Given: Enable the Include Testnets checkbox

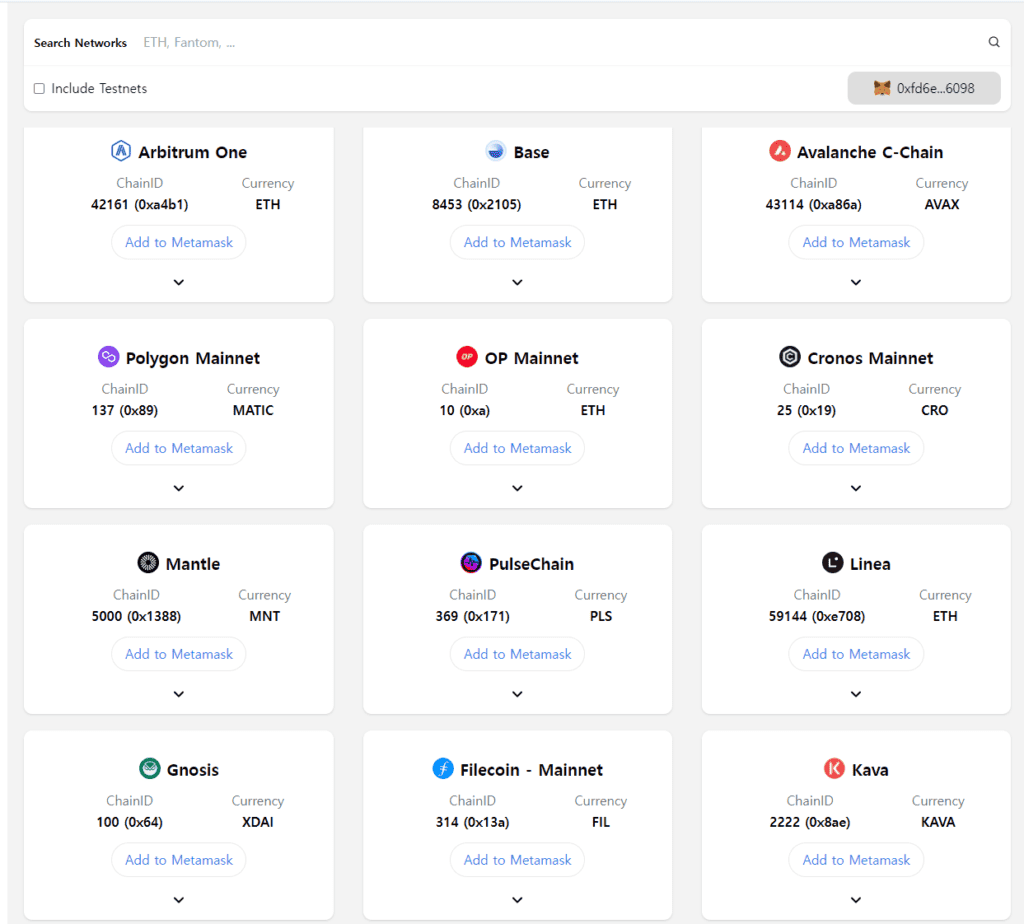Looking at the screenshot, I should (38, 88).
